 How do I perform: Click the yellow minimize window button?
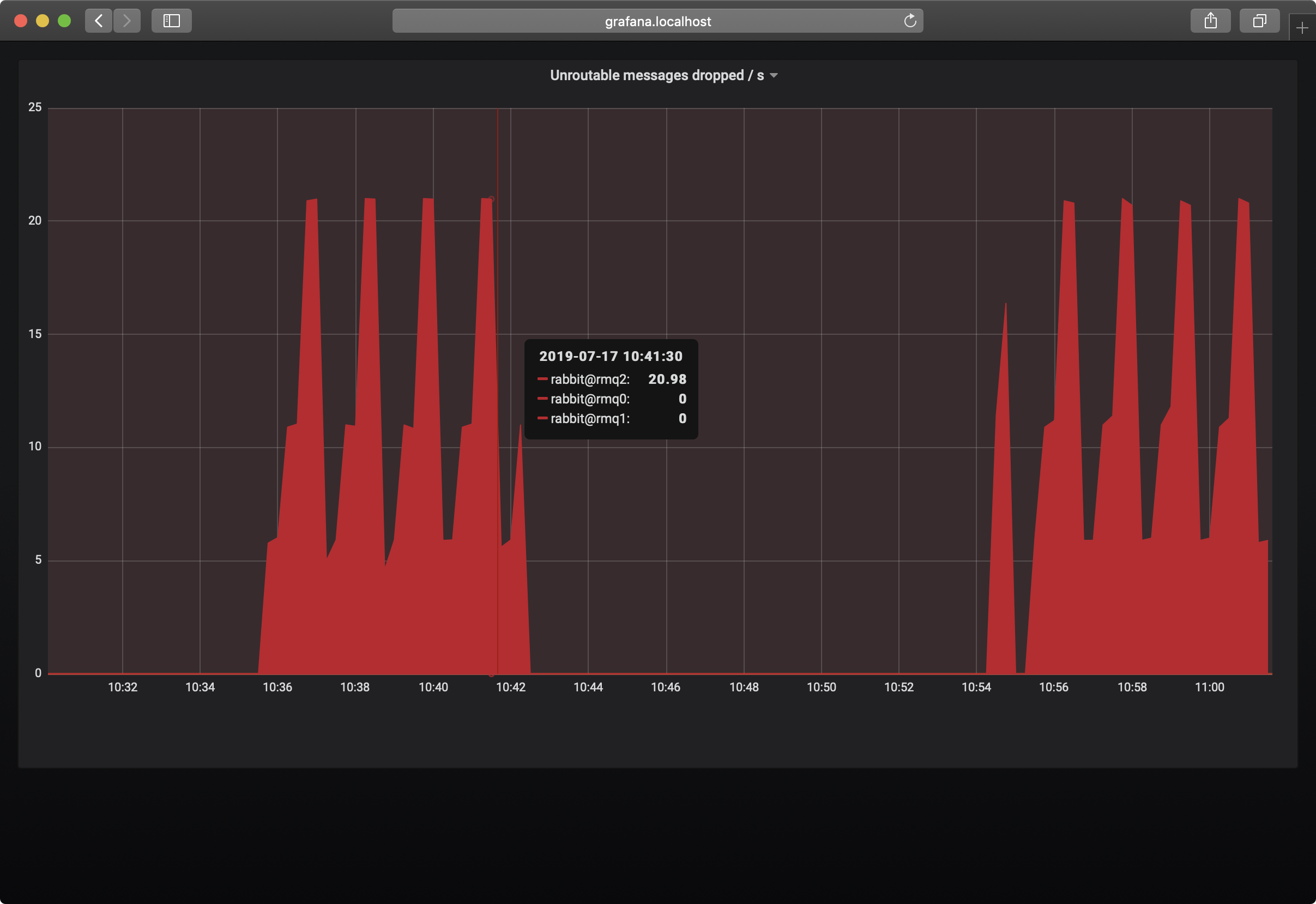[x=43, y=21]
